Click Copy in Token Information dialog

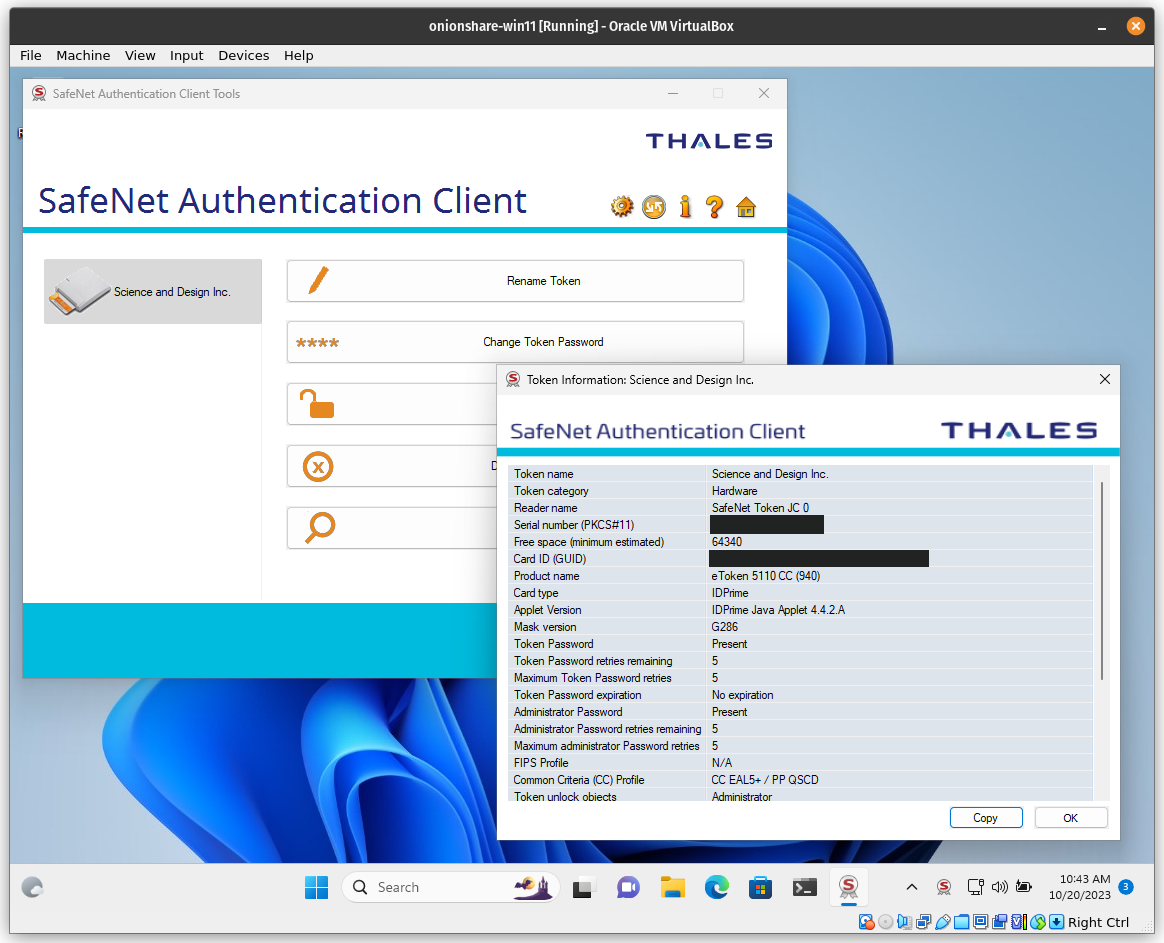(986, 818)
